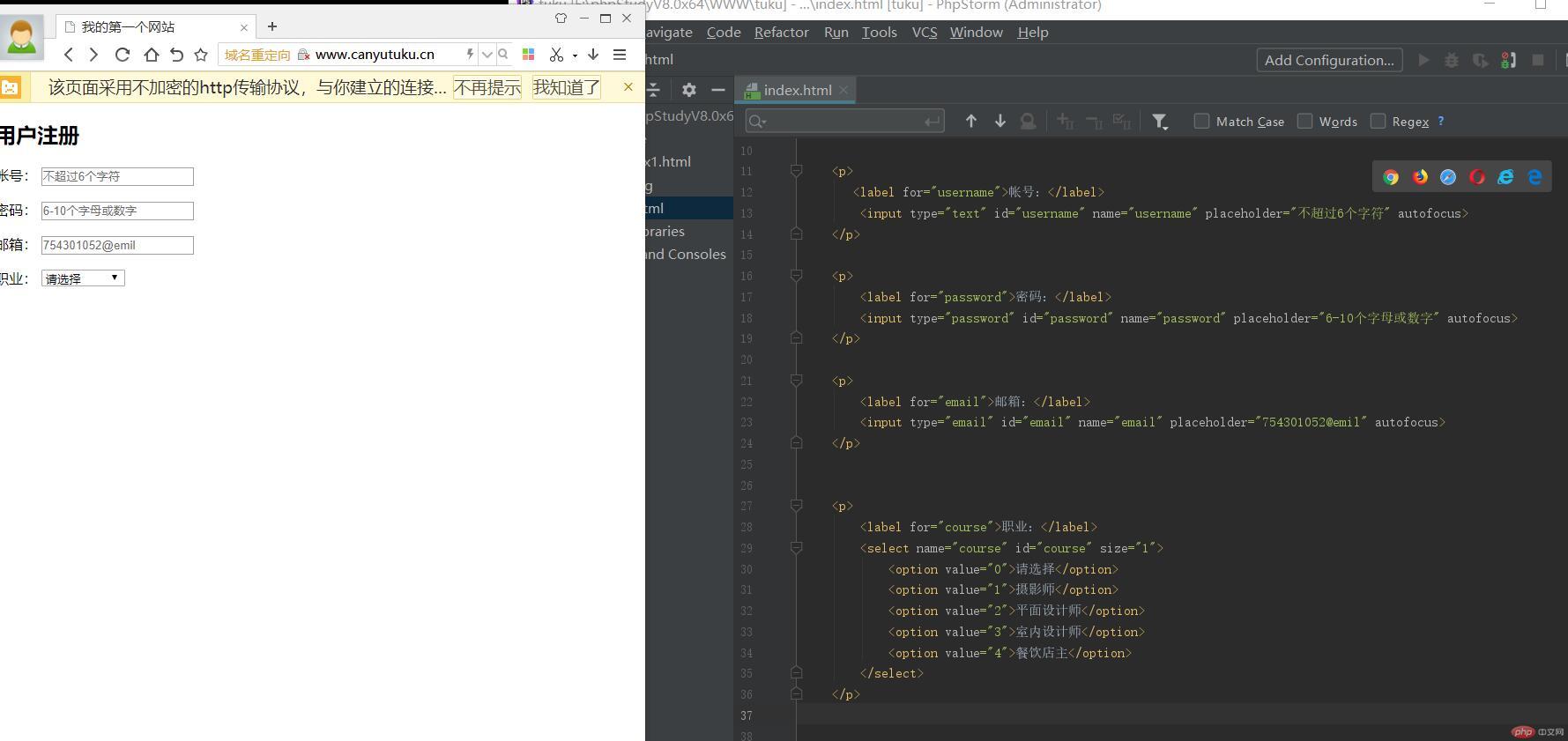Click the collapse all icon in project panel

click(654, 90)
